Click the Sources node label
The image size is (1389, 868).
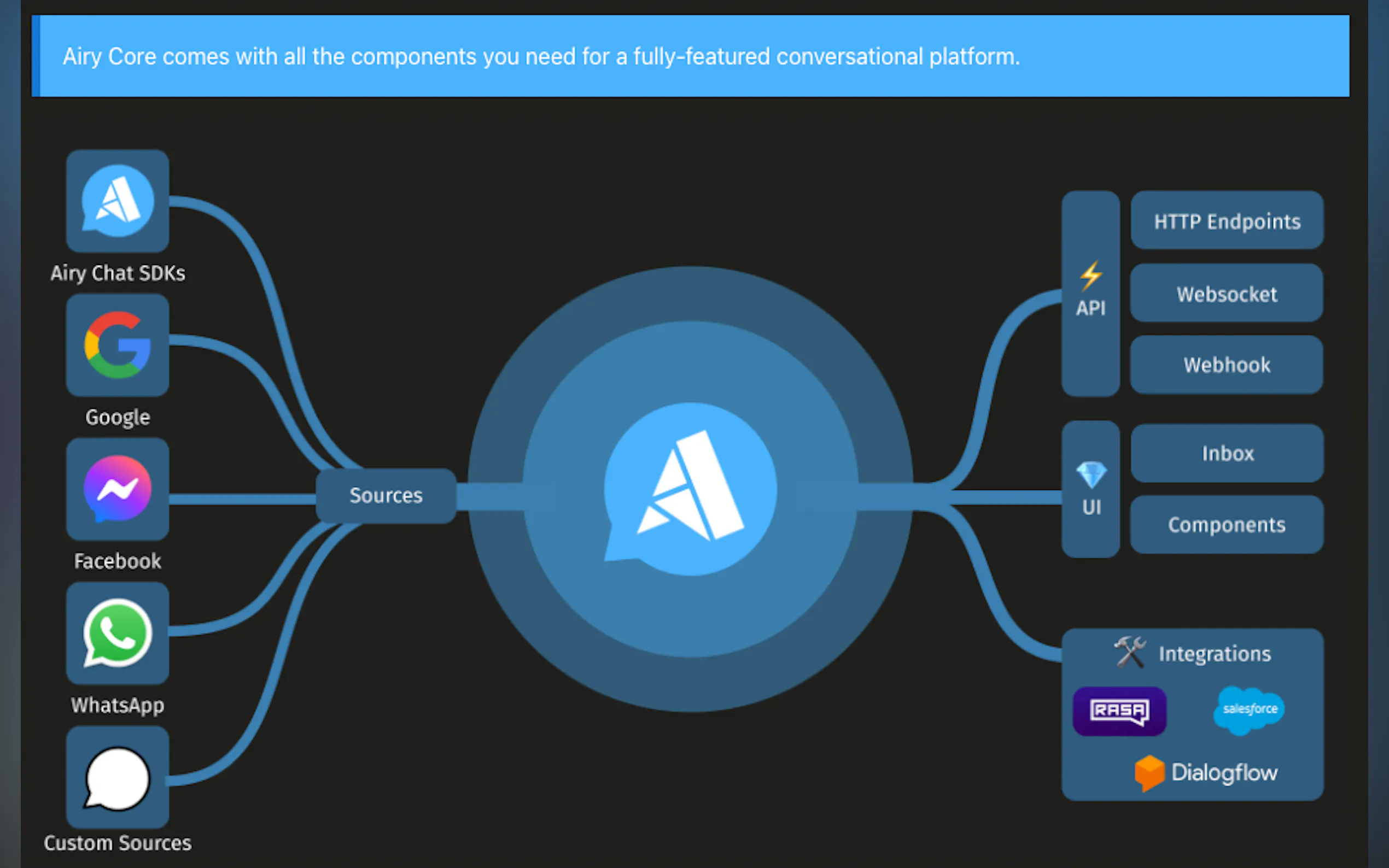pos(386,495)
